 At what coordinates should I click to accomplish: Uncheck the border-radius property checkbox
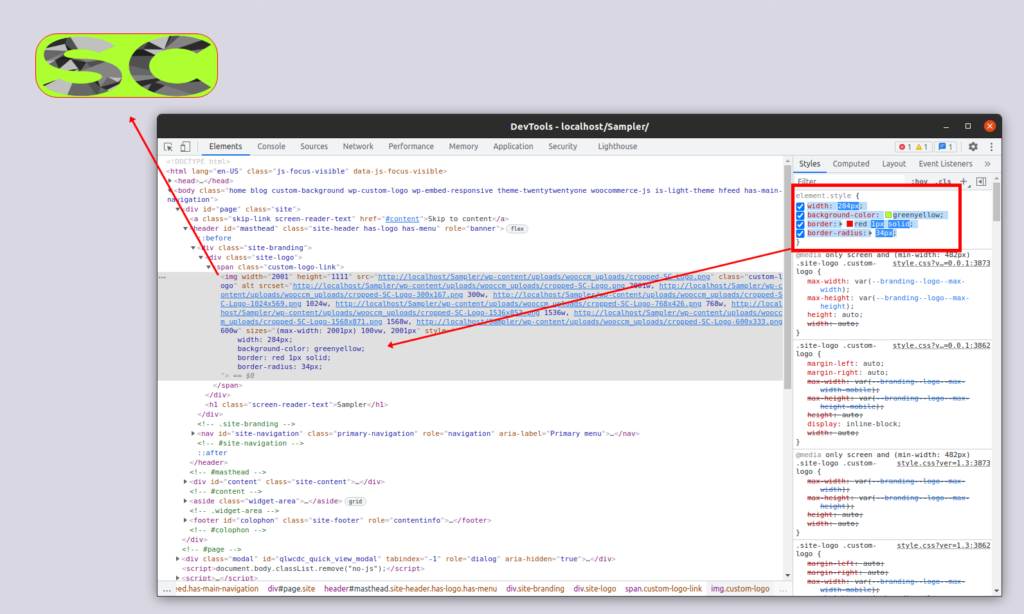click(800, 233)
